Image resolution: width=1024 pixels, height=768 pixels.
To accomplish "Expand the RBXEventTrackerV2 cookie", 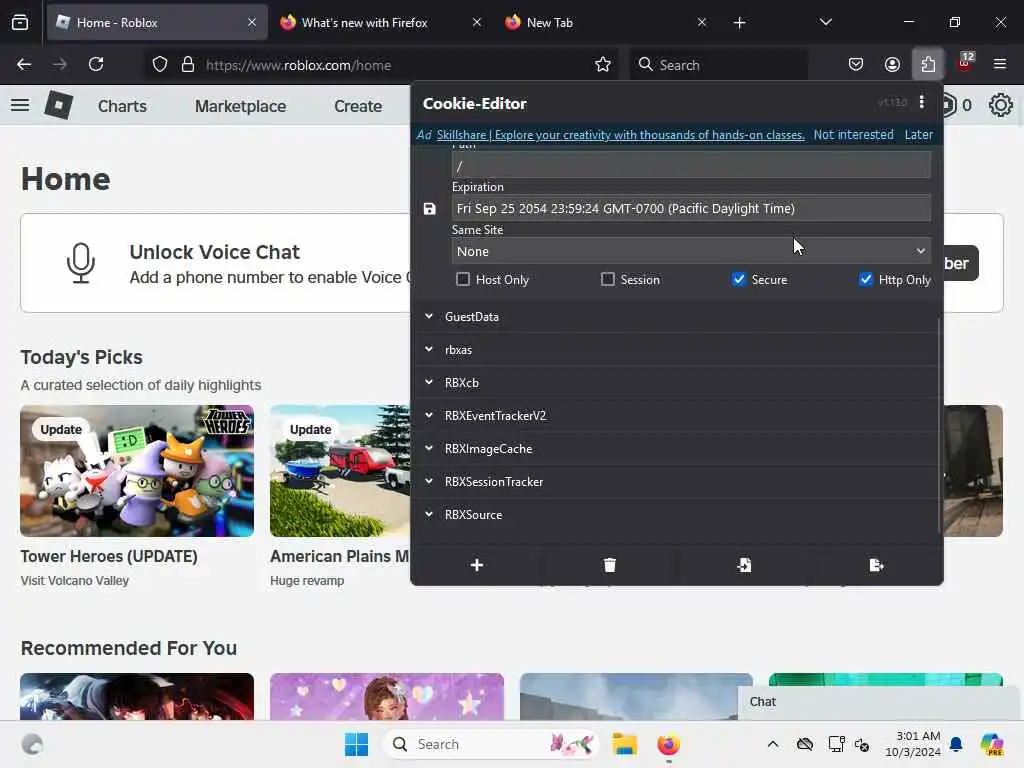I will 677,415.
